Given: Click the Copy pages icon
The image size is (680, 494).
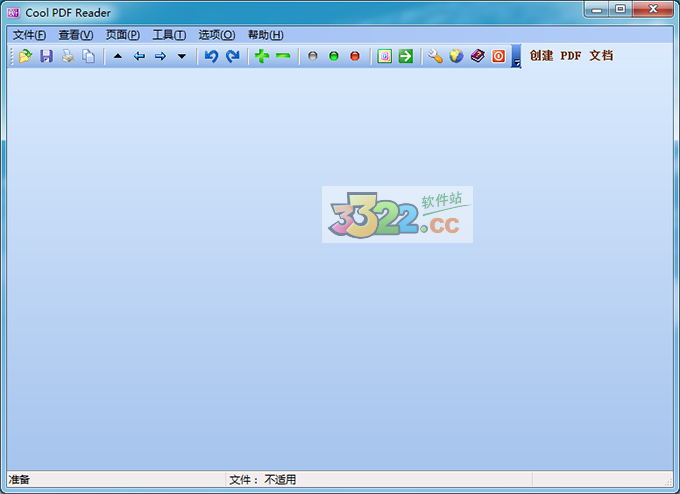Looking at the screenshot, I should click(x=89, y=56).
